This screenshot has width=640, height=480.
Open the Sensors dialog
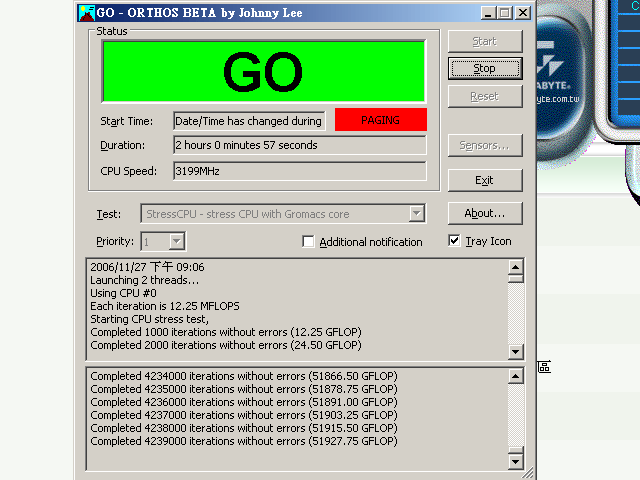click(485, 145)
